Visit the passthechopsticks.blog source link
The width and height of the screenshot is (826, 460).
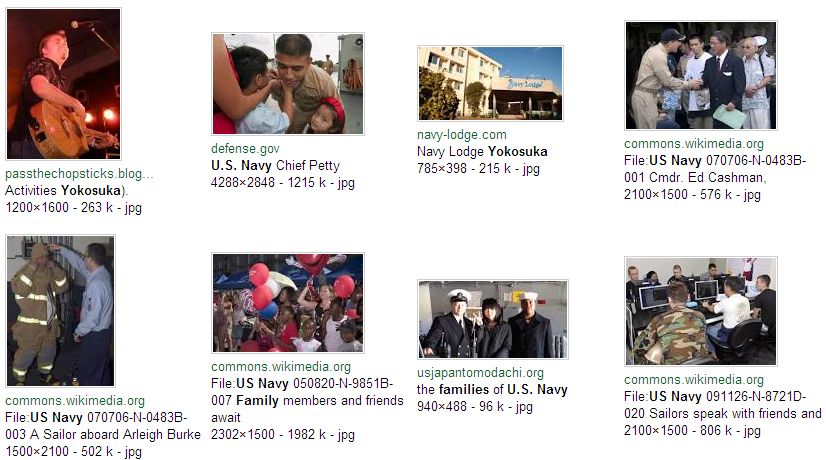tap(79, 173)
